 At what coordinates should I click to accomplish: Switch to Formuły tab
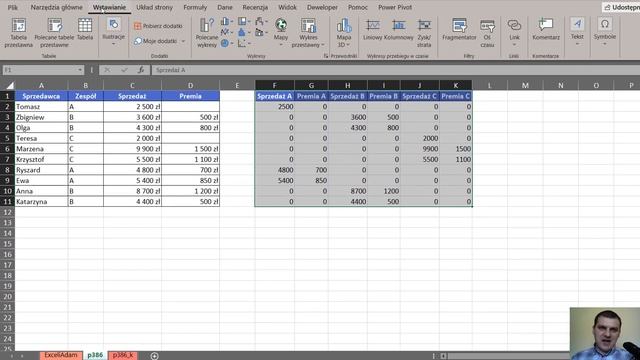[195, 7]
